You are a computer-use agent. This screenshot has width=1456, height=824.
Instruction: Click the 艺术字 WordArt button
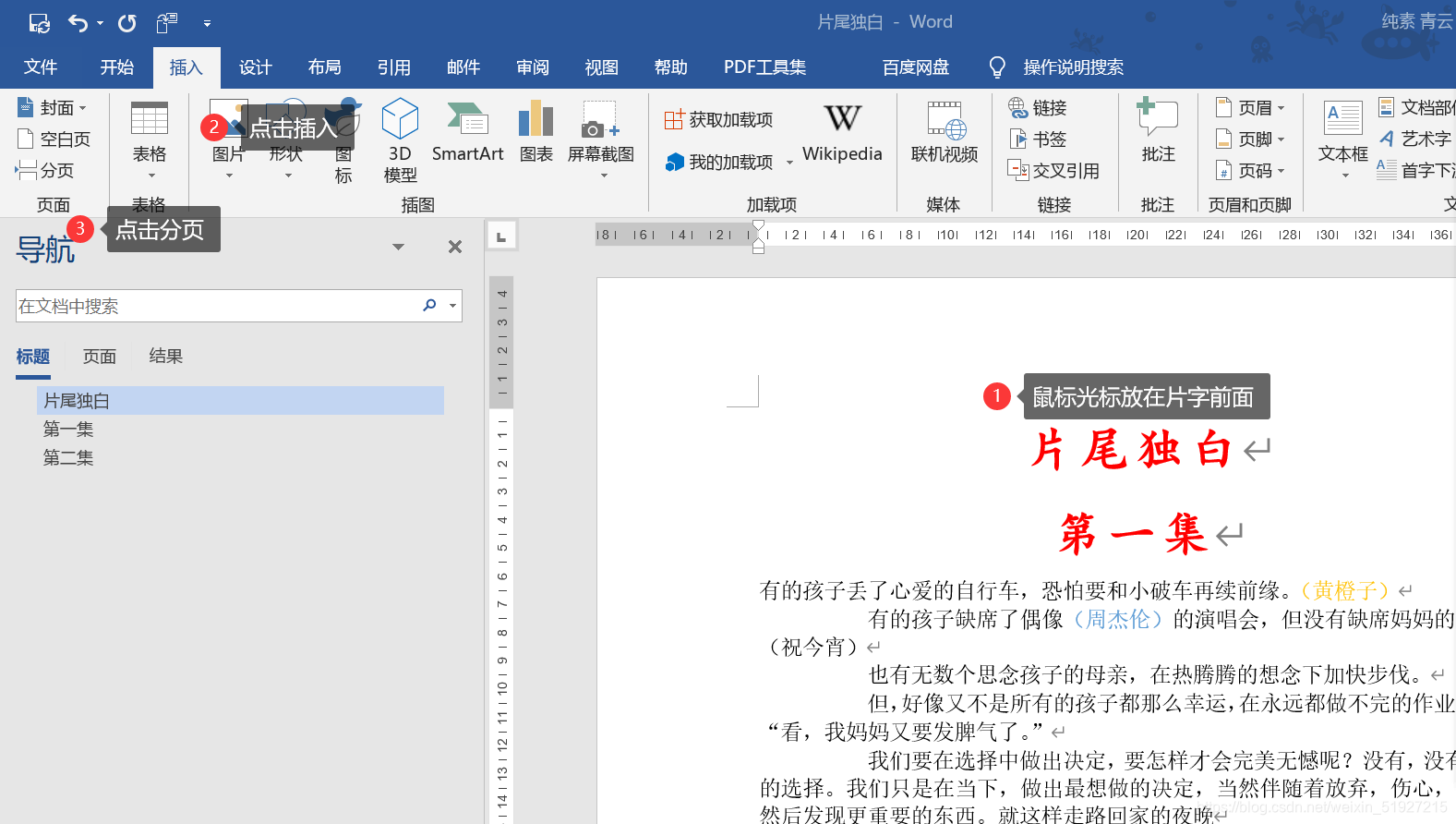(x=1415, y=139)
